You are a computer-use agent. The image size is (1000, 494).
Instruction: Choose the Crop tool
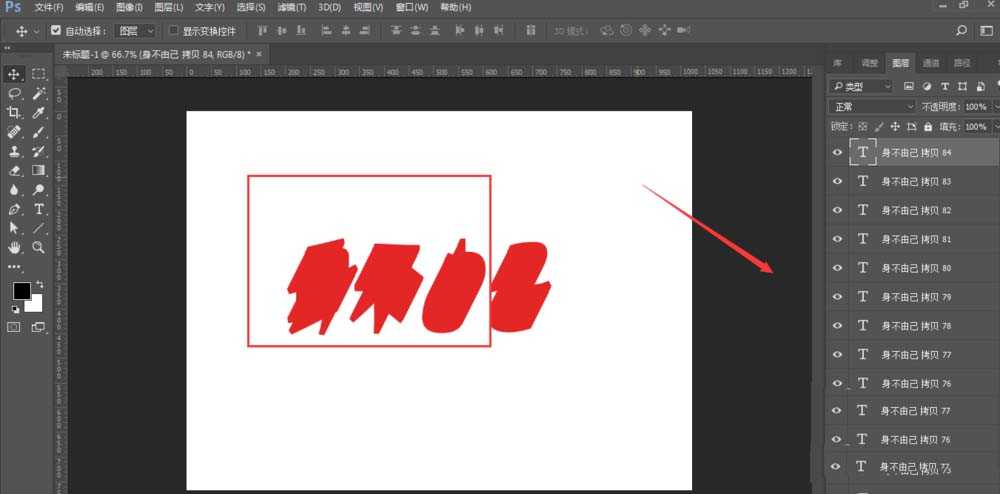(x=15, y=112)
